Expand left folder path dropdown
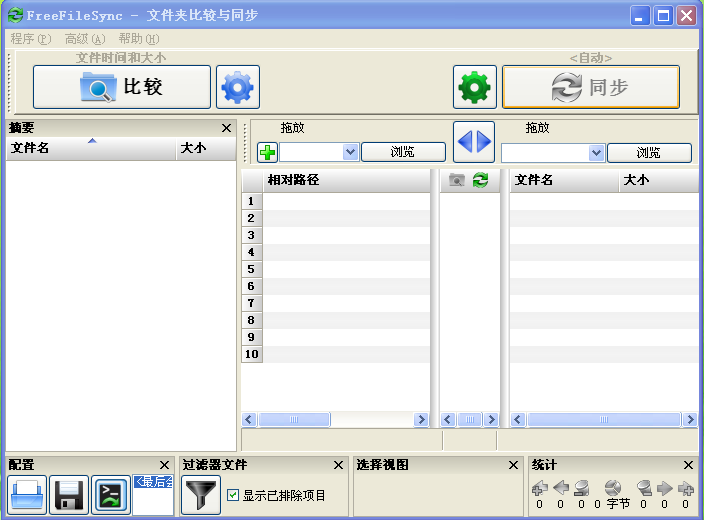The width and height of the screenshot is (704, 520). pos(350,152)
